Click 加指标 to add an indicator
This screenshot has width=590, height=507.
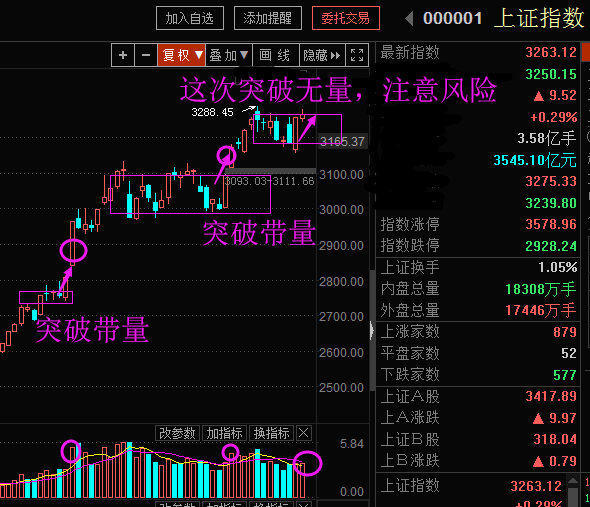pyautogui.click(x=225, y=433)
